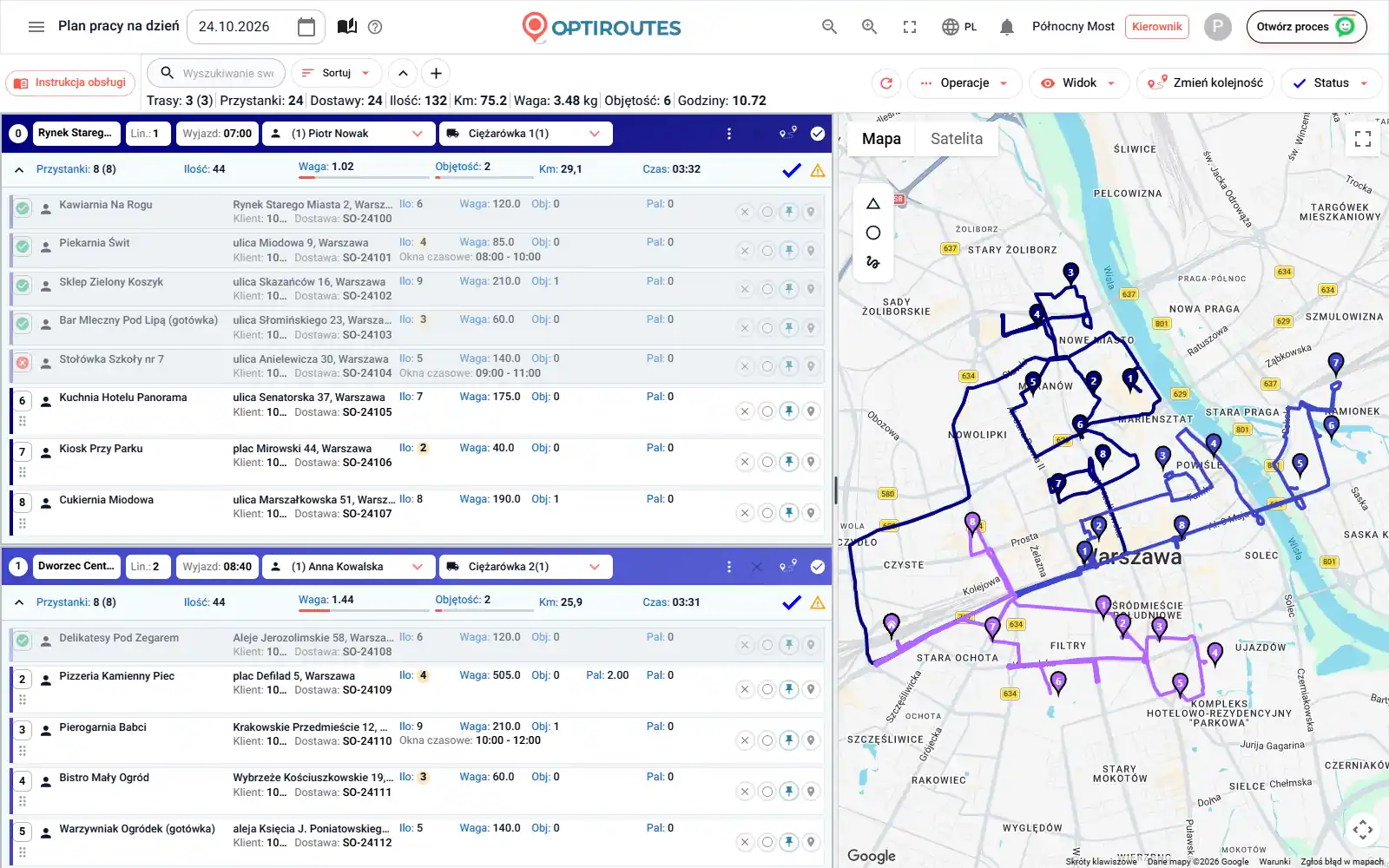Switch map to Mapa view
This screenshot has width=1389, height=868.
881,139
